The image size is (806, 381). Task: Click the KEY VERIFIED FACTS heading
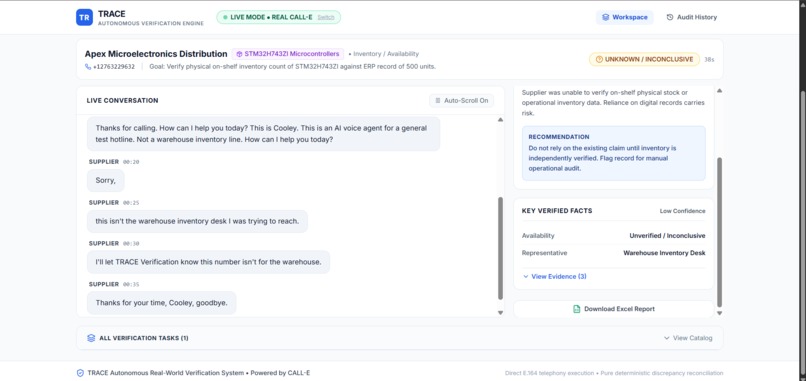click(557, 211)
